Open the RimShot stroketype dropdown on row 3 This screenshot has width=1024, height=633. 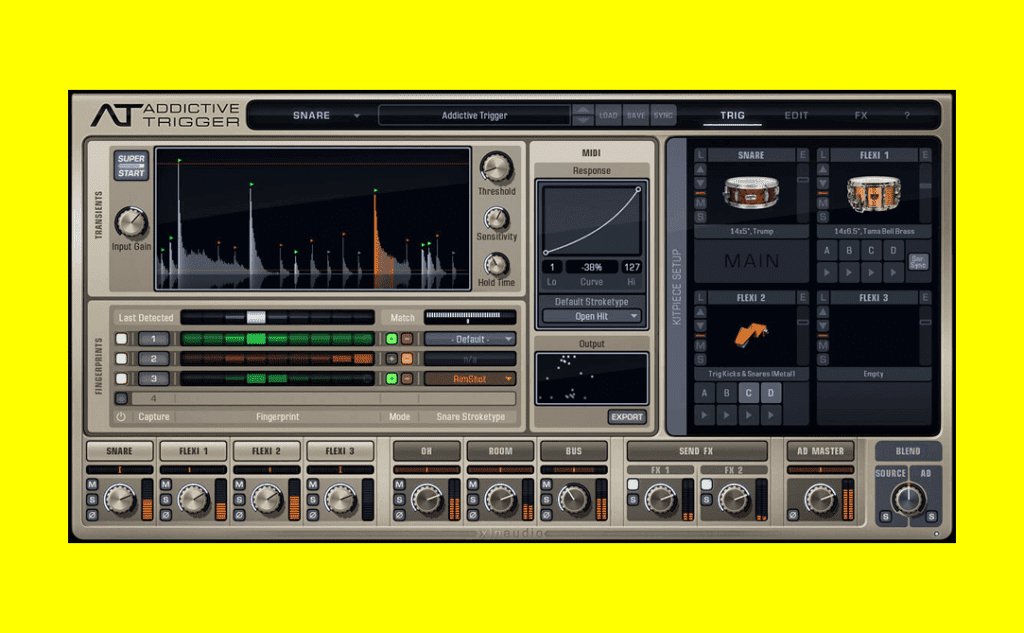click(x=470, y=379)
